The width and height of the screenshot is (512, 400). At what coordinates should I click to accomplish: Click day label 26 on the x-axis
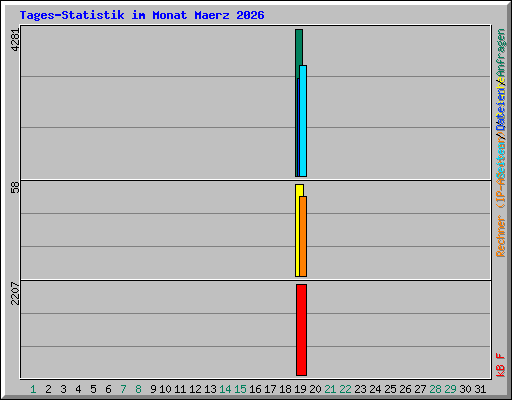(x=405, y=389)
